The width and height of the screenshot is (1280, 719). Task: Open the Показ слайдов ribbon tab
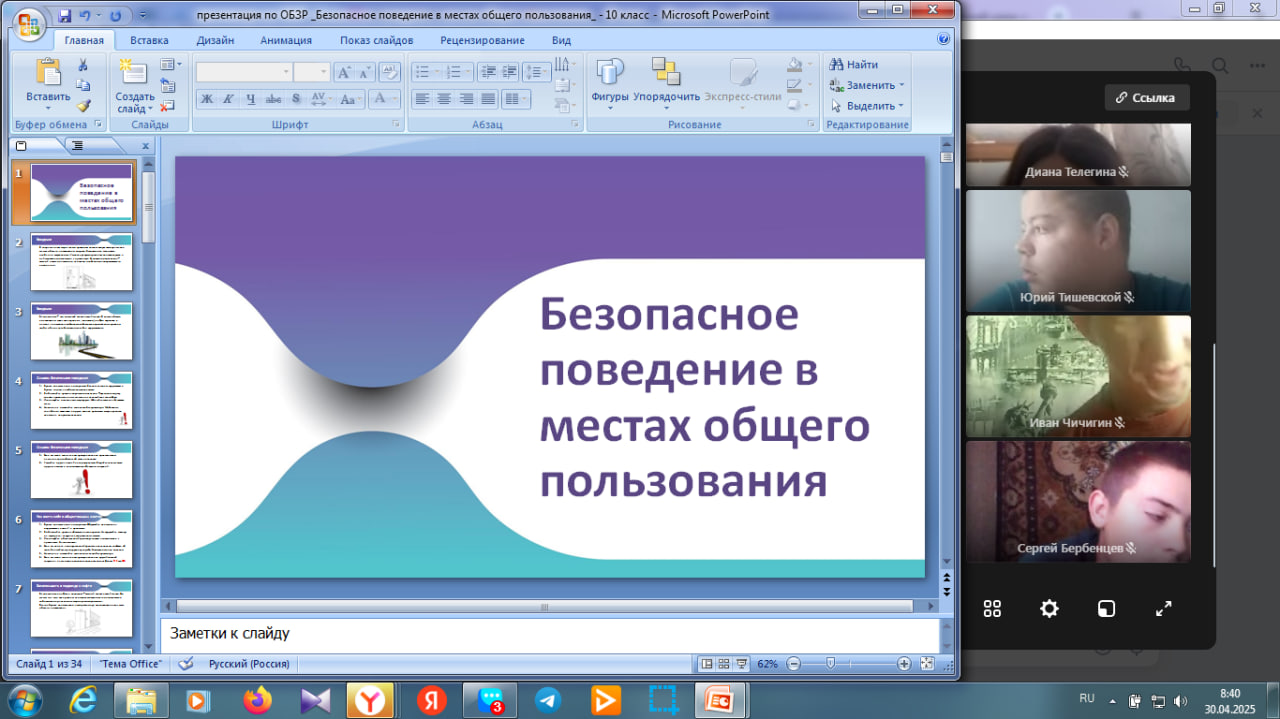(x=376, y=40)
